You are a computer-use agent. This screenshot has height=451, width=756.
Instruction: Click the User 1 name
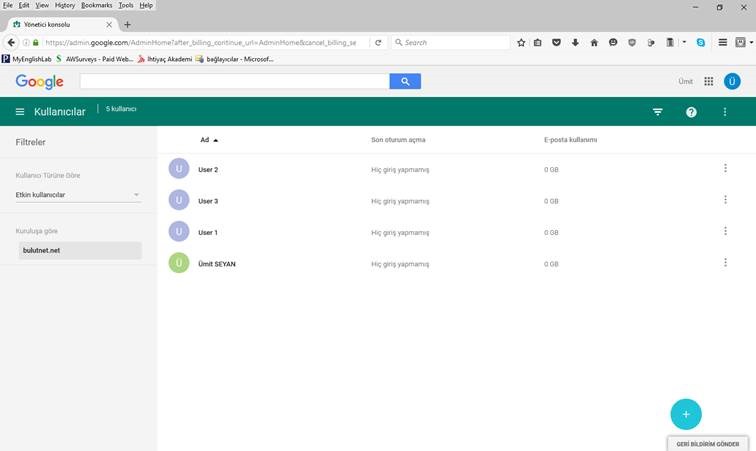pos(208,232)
